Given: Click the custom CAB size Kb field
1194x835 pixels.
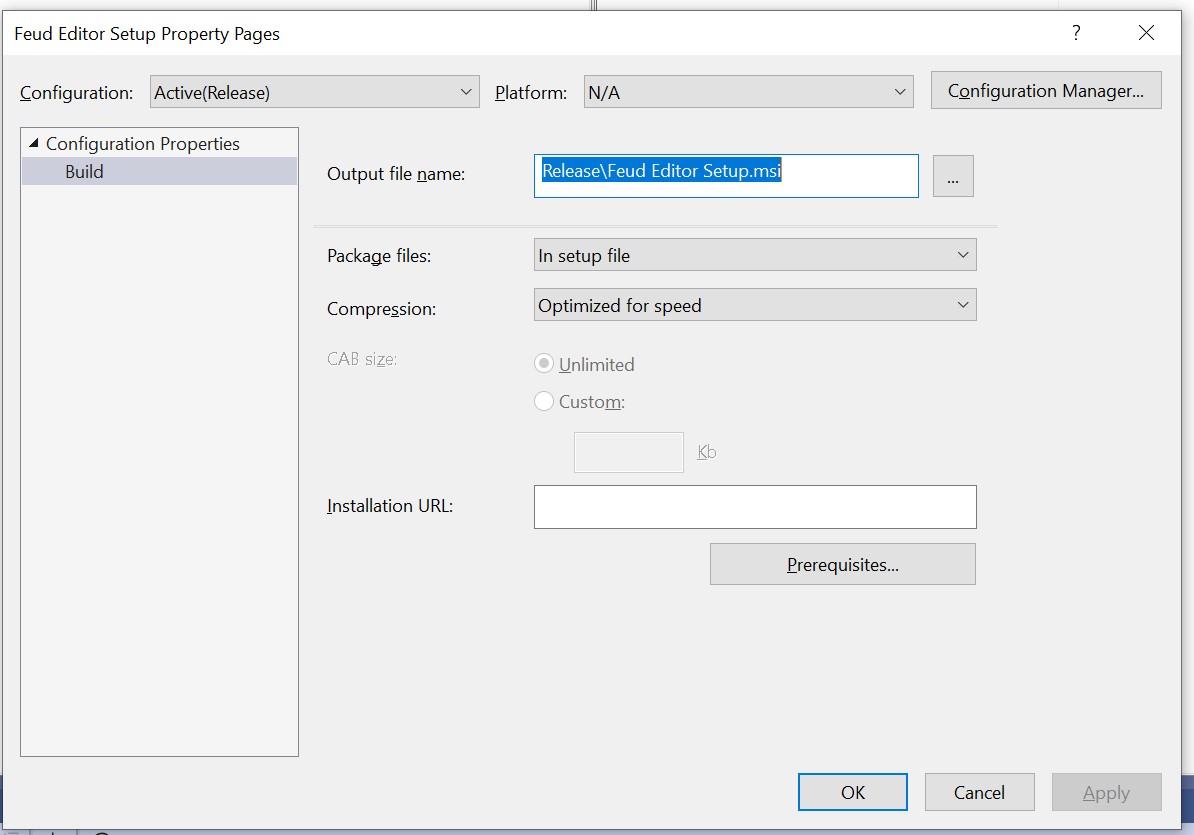Looking at the screenshot, I should click(628, 452).
